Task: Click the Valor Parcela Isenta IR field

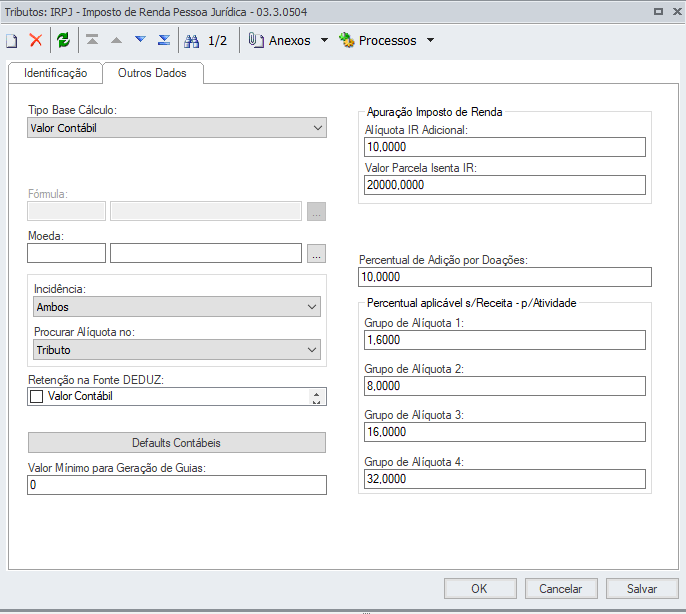Action: [x=505, y=185]
